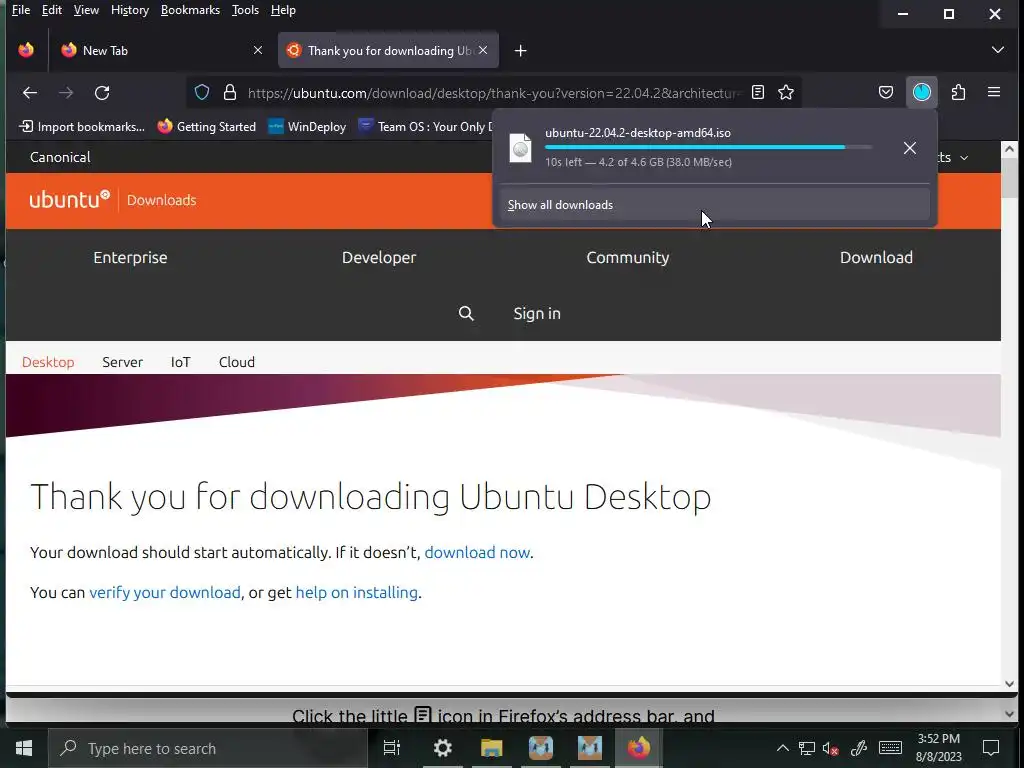The image size is (1024, 768).
Task: Open Enterprise navigation item
Action: [130, 257]
